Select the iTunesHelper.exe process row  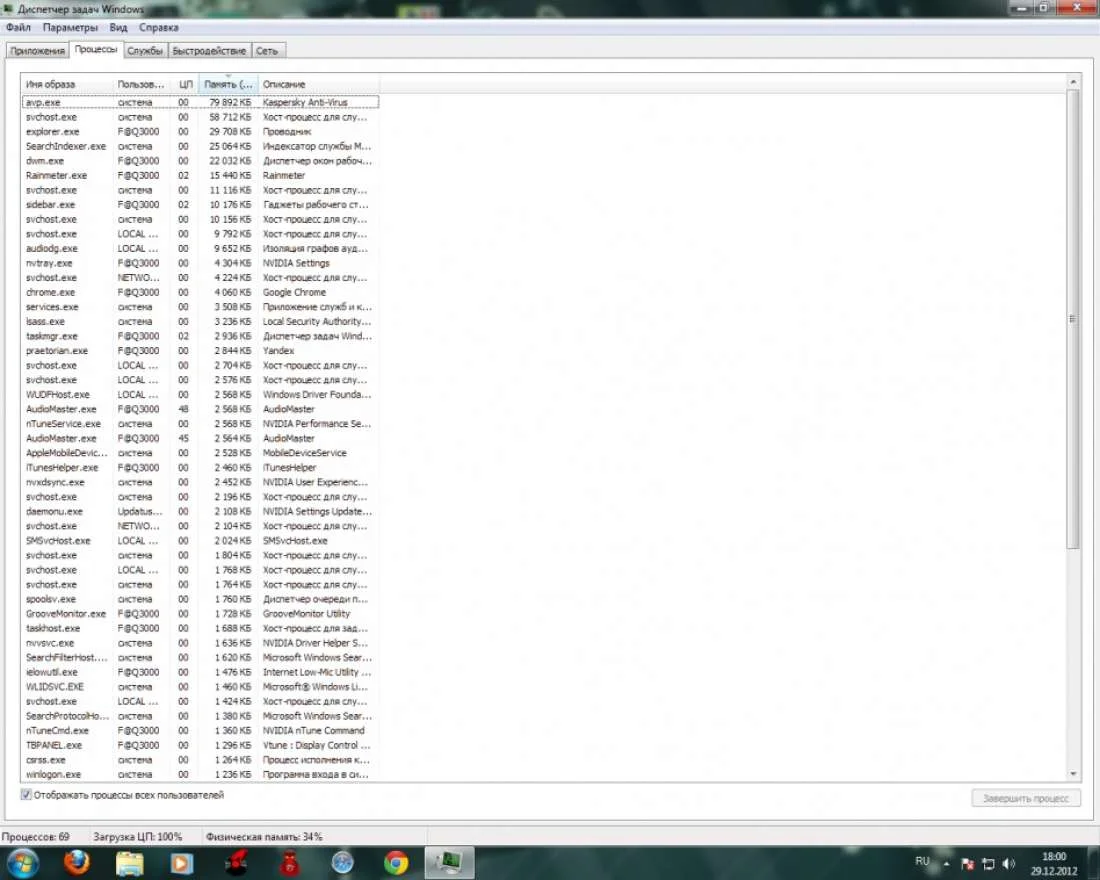pyautogui.click(x=200, y=468)
